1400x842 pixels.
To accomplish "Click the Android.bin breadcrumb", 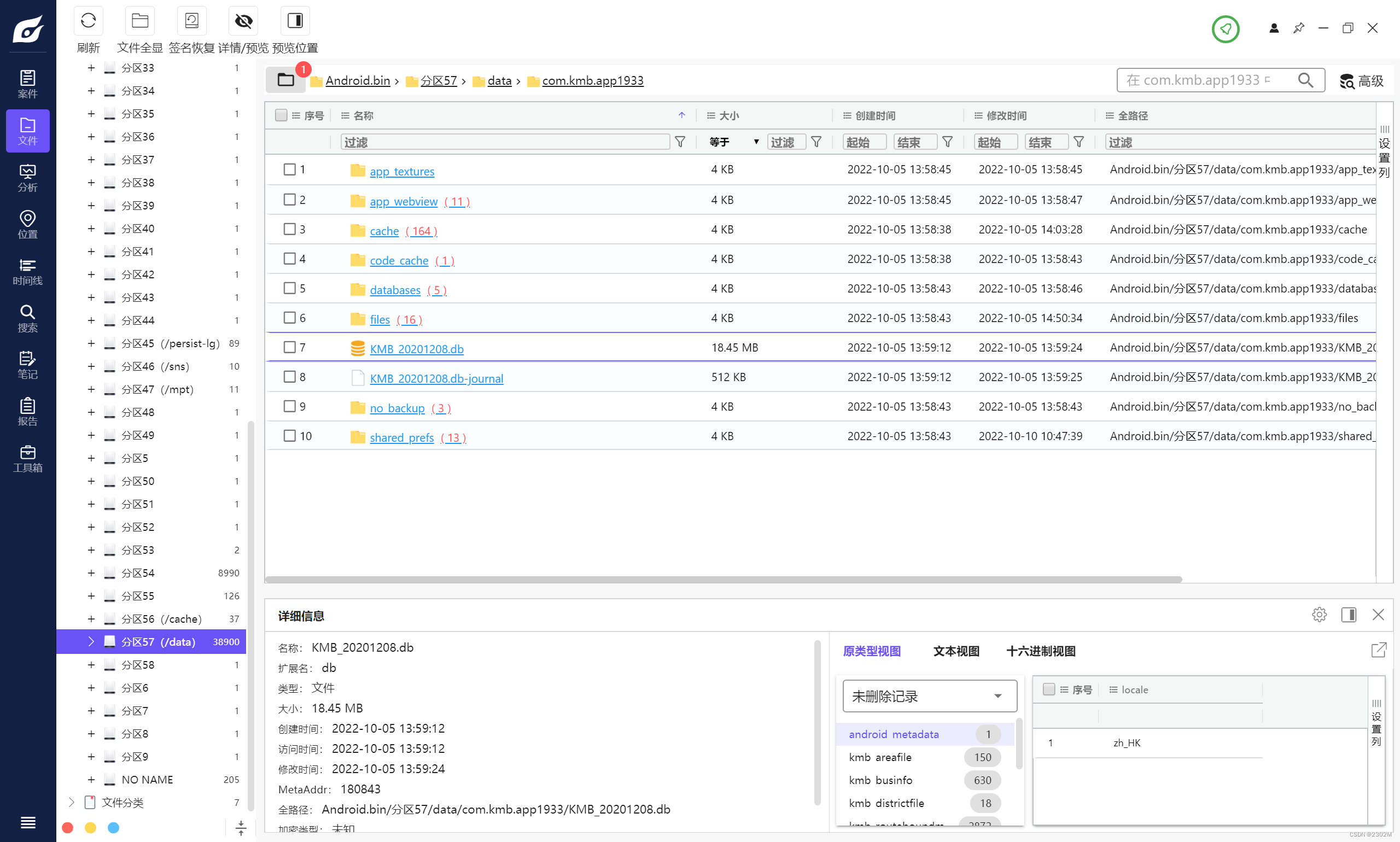I will tap(358, 80).
